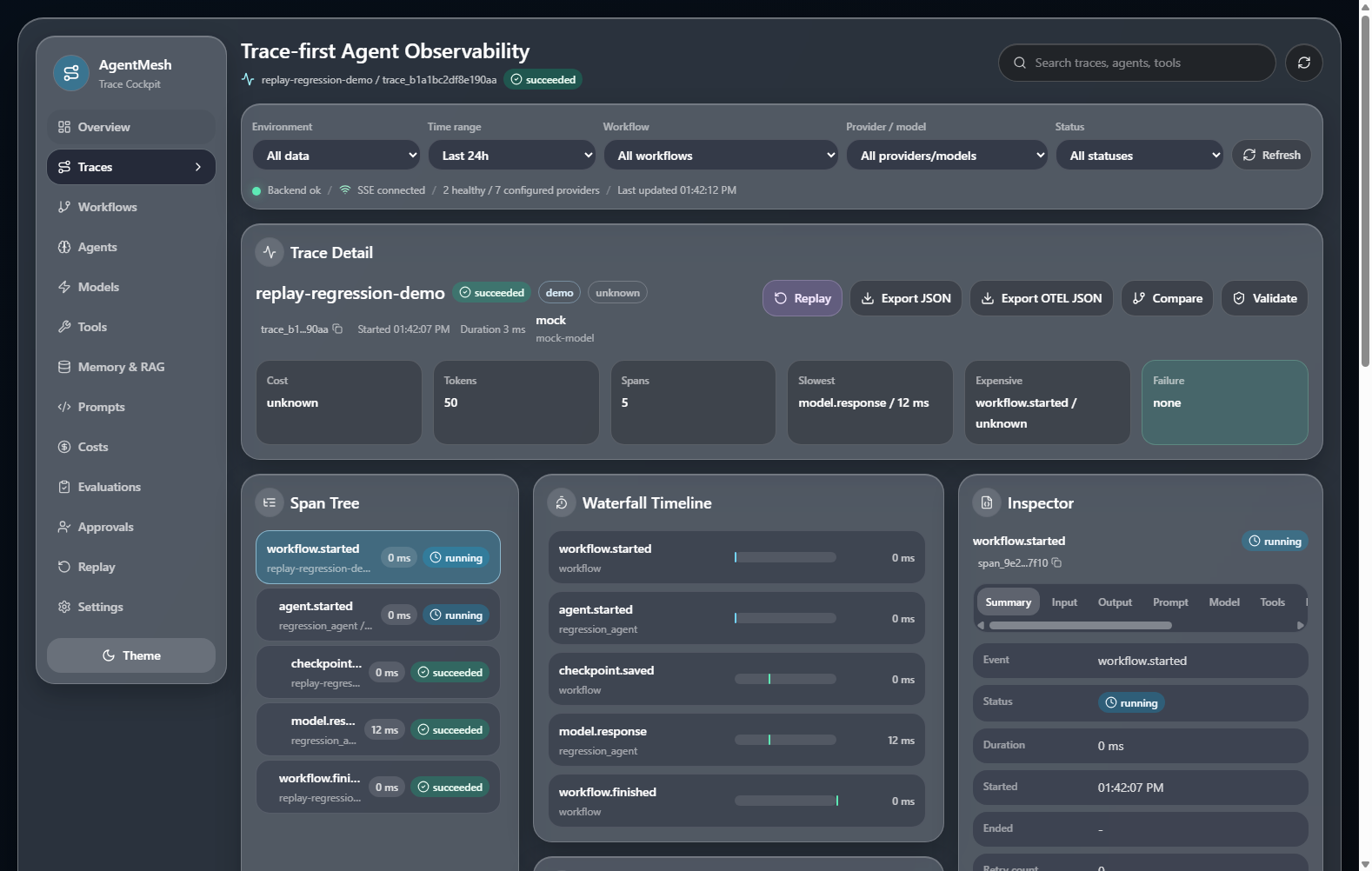Click the Models lightning icon in sidebar
The height and width of the screenshot is (871, 1372).
click(64, 287)
